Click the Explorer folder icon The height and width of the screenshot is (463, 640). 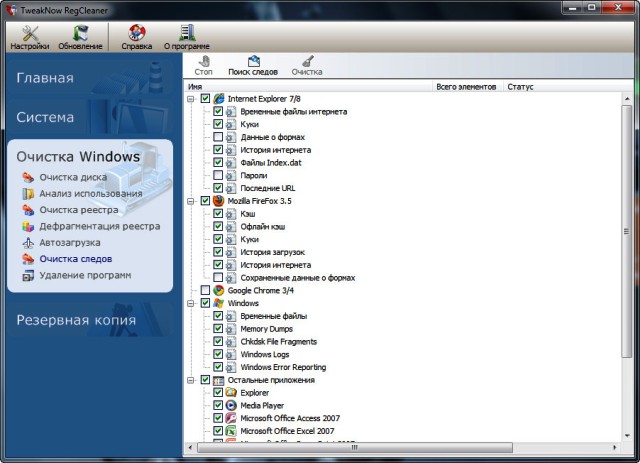click(231, 393)
